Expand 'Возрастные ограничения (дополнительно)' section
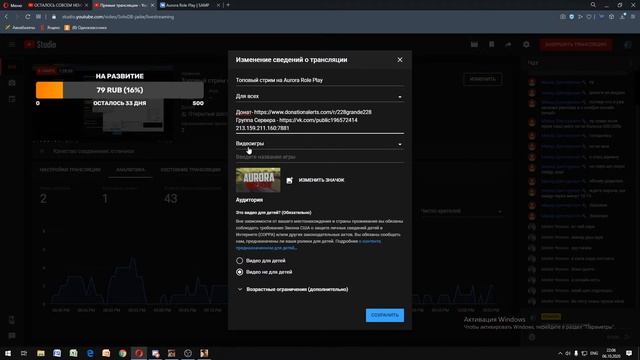The height and width of the screenshot is (360, 640). point(292,289)
